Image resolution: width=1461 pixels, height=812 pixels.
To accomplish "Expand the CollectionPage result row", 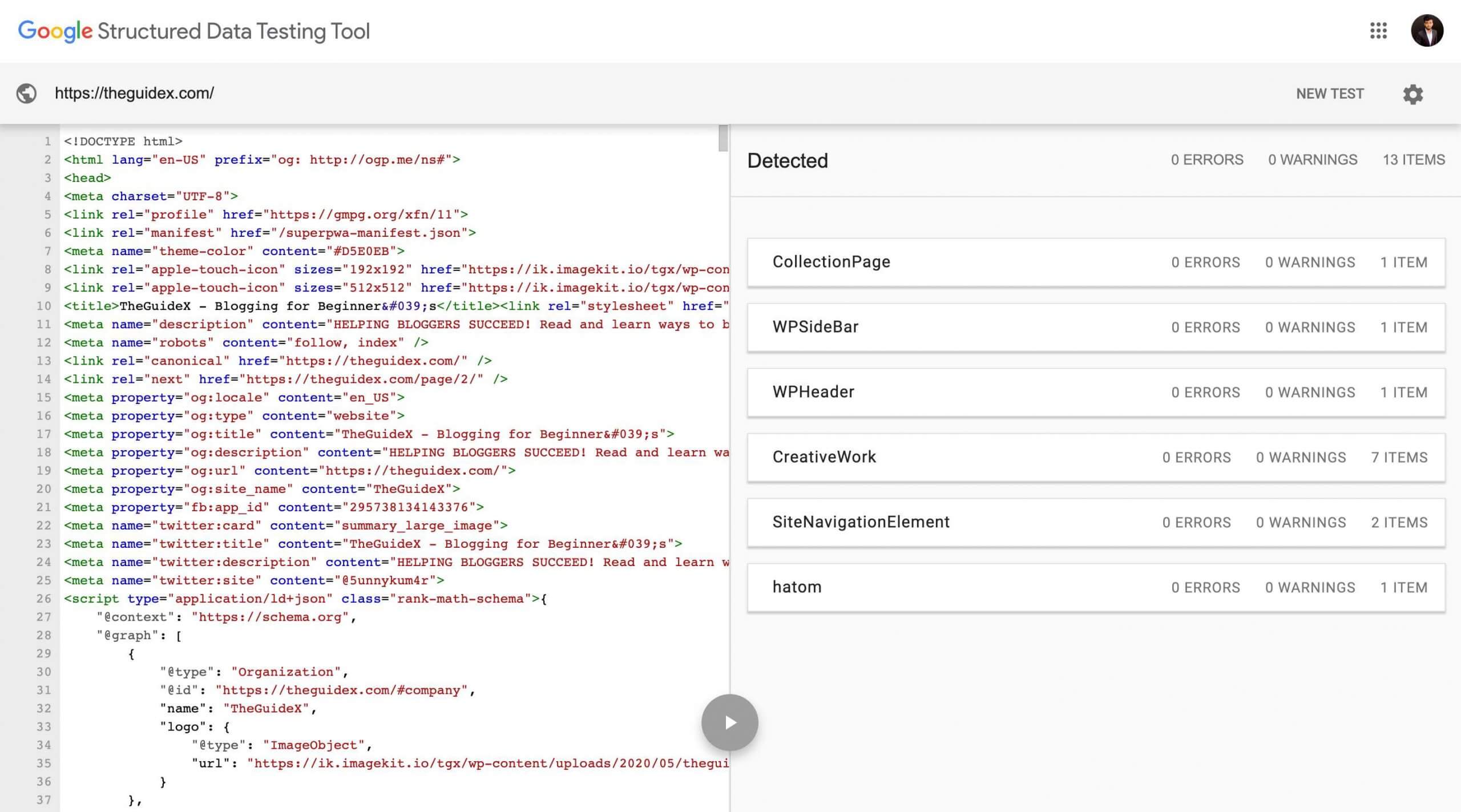I will 1096,262.
